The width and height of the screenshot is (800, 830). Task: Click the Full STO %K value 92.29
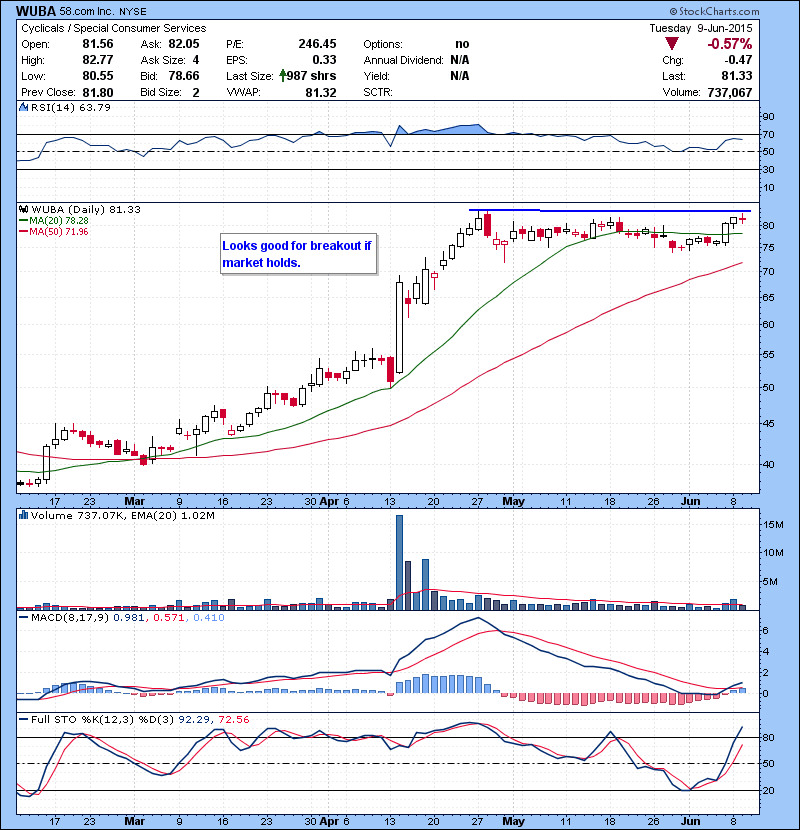point(194,719)
